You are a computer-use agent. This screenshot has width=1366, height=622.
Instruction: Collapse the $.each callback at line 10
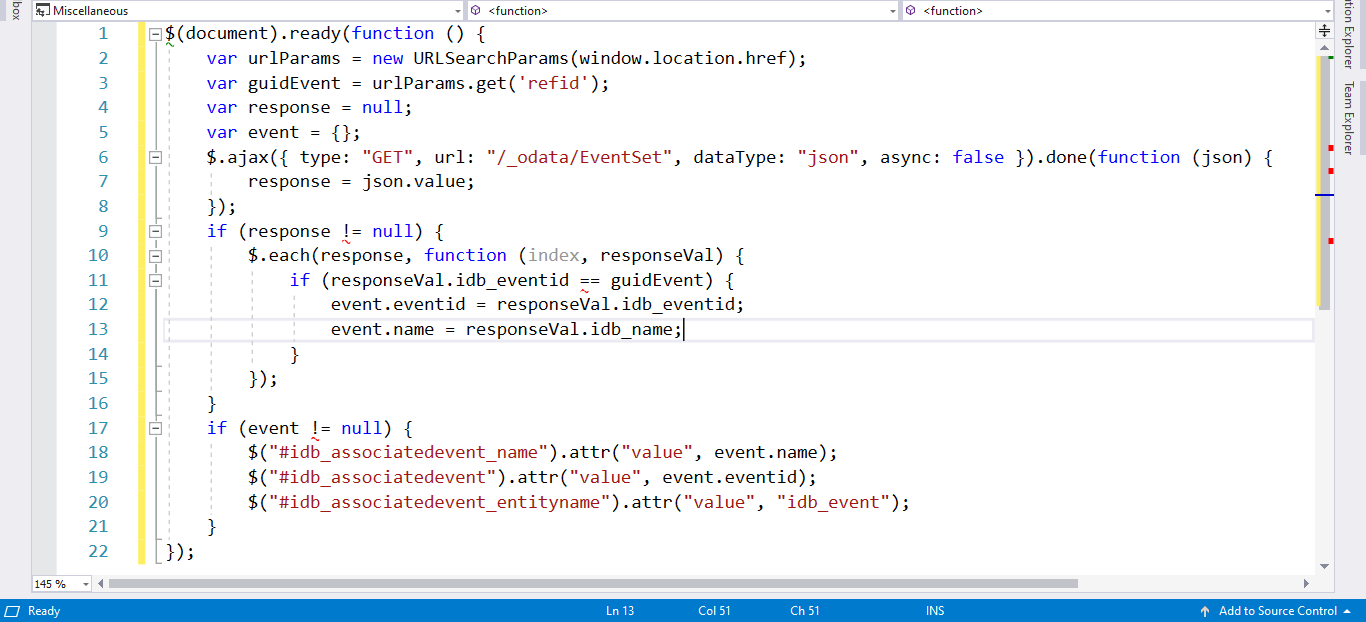pyautogui.click(x=155, y=255)
